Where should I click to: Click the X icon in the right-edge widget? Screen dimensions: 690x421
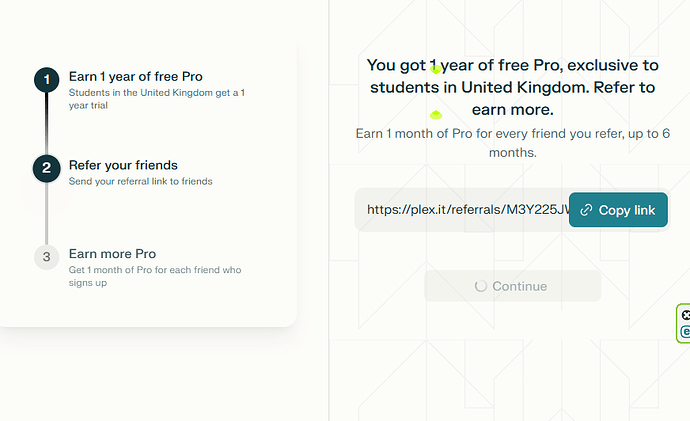685,316
